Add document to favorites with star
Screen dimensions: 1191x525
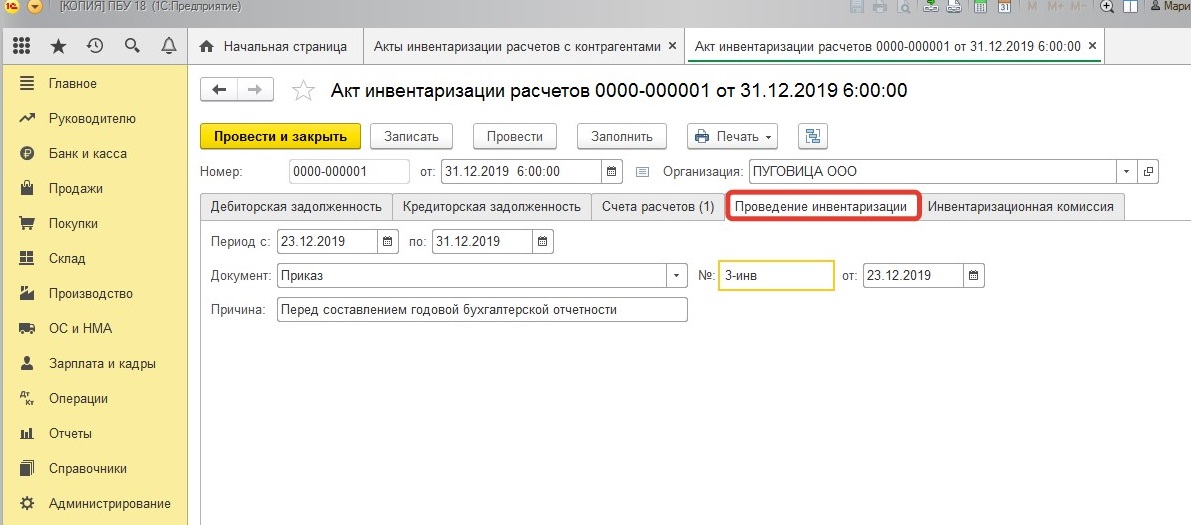pyautogui.click(x=303, y=91)
